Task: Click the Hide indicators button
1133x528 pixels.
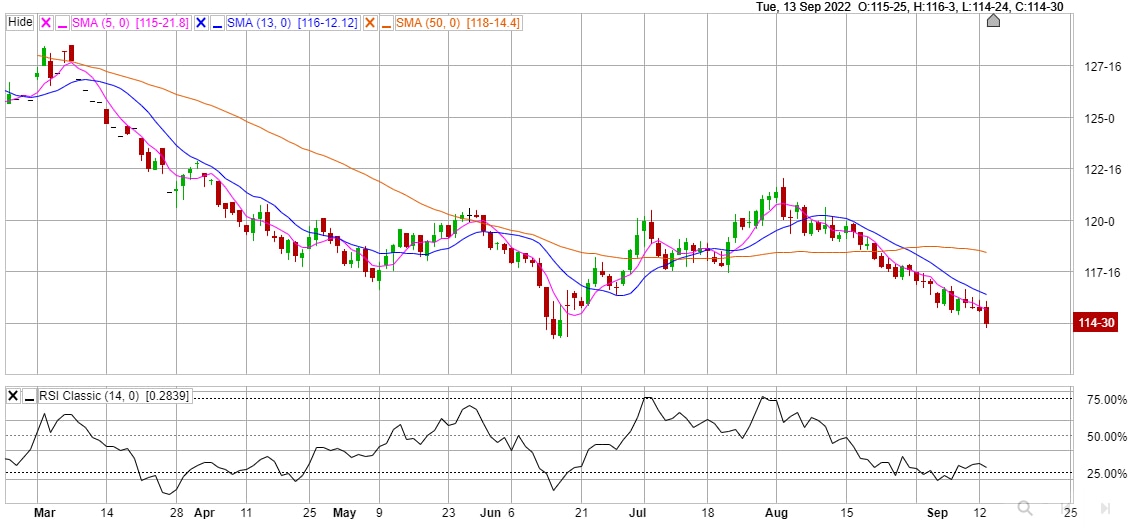Action: click(20, 22)
